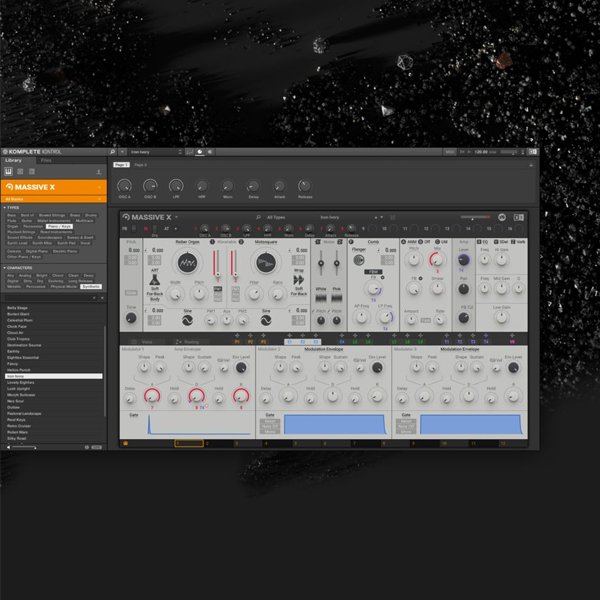Toggle the Electric Piano subtype tag
Image resolution: width=600 pixels, height=600 pixels.
pyautogui.click(x=65, y=251)
